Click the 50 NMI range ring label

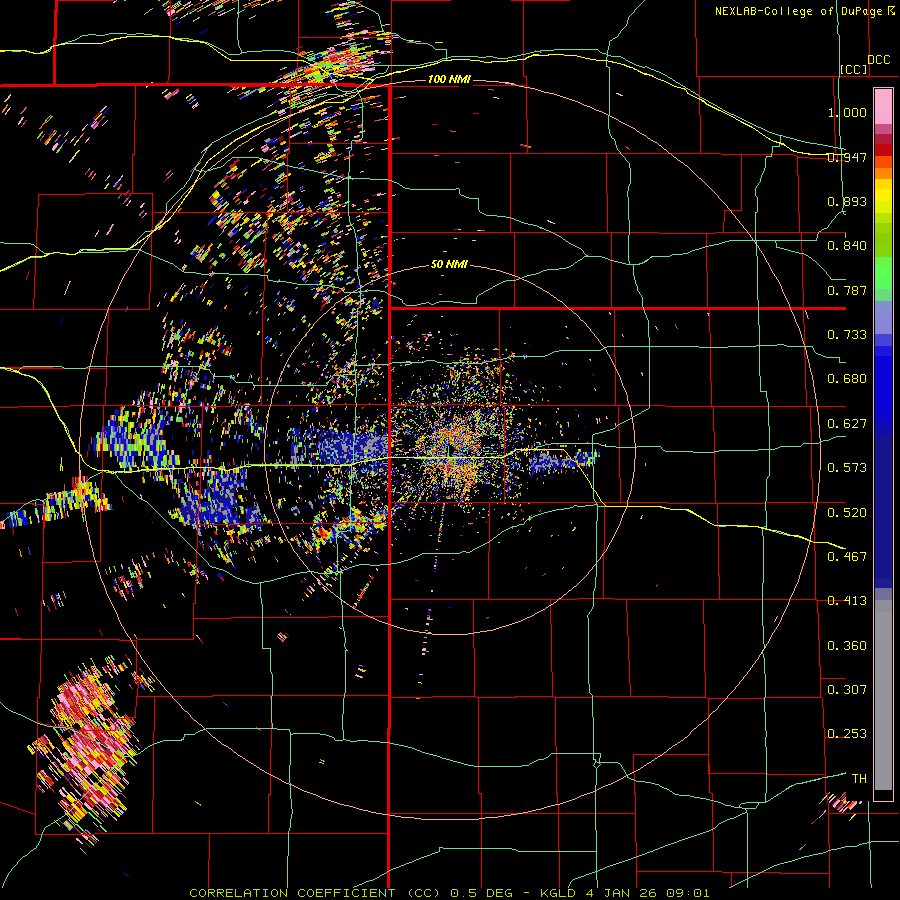(449, 264)
